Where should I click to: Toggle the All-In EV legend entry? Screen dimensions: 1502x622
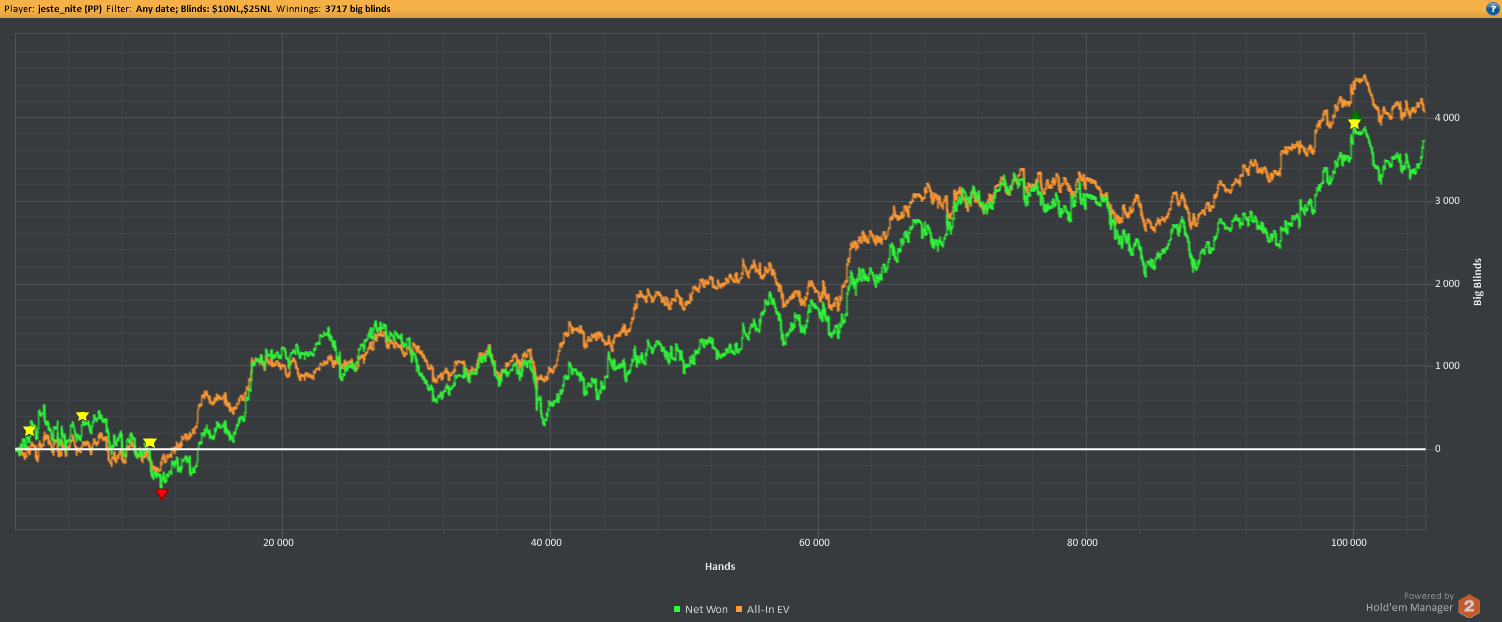click(x=762, y=609)
